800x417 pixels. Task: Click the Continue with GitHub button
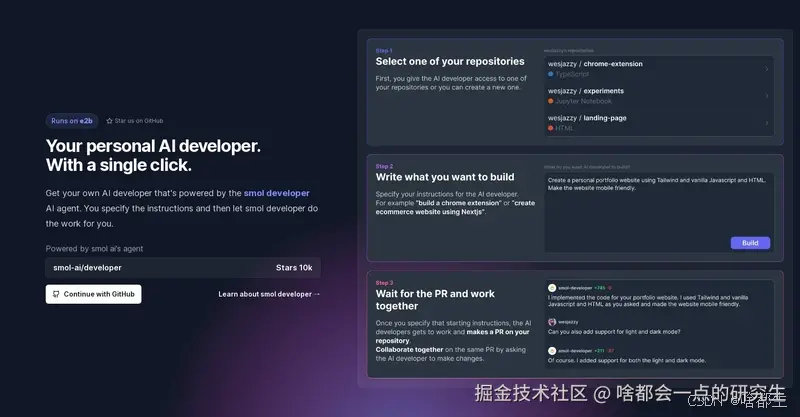click(x=93, y=294)
